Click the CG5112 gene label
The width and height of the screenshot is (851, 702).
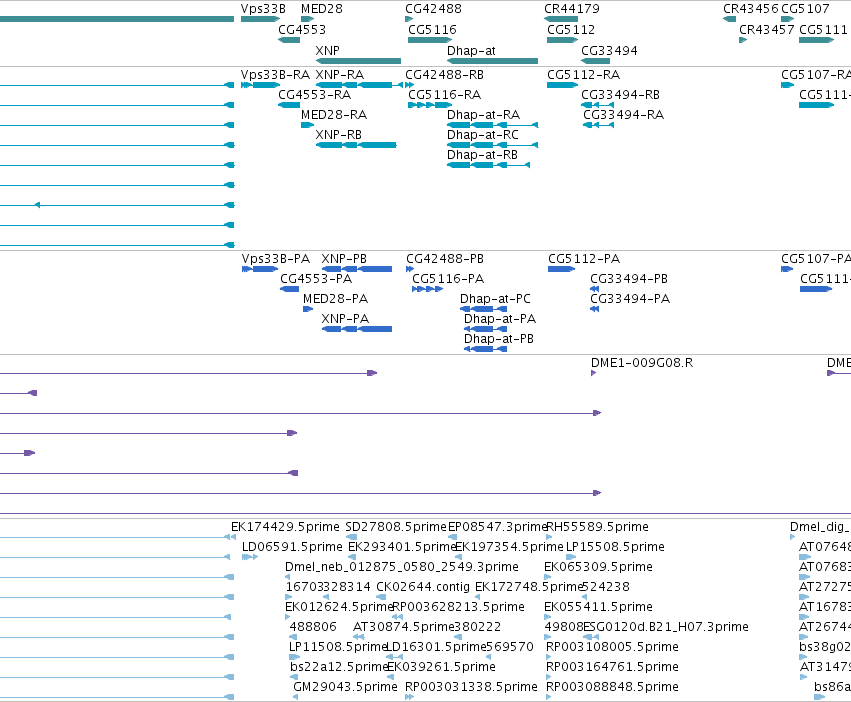click(x=571, y=30)
